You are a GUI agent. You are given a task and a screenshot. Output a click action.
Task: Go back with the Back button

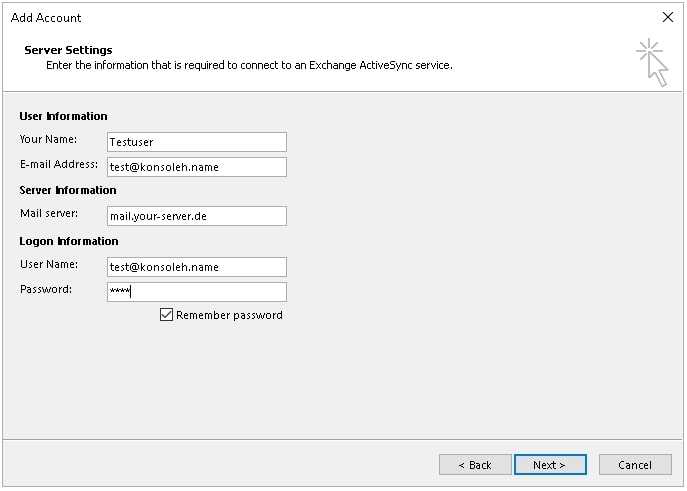click(475, 465)
